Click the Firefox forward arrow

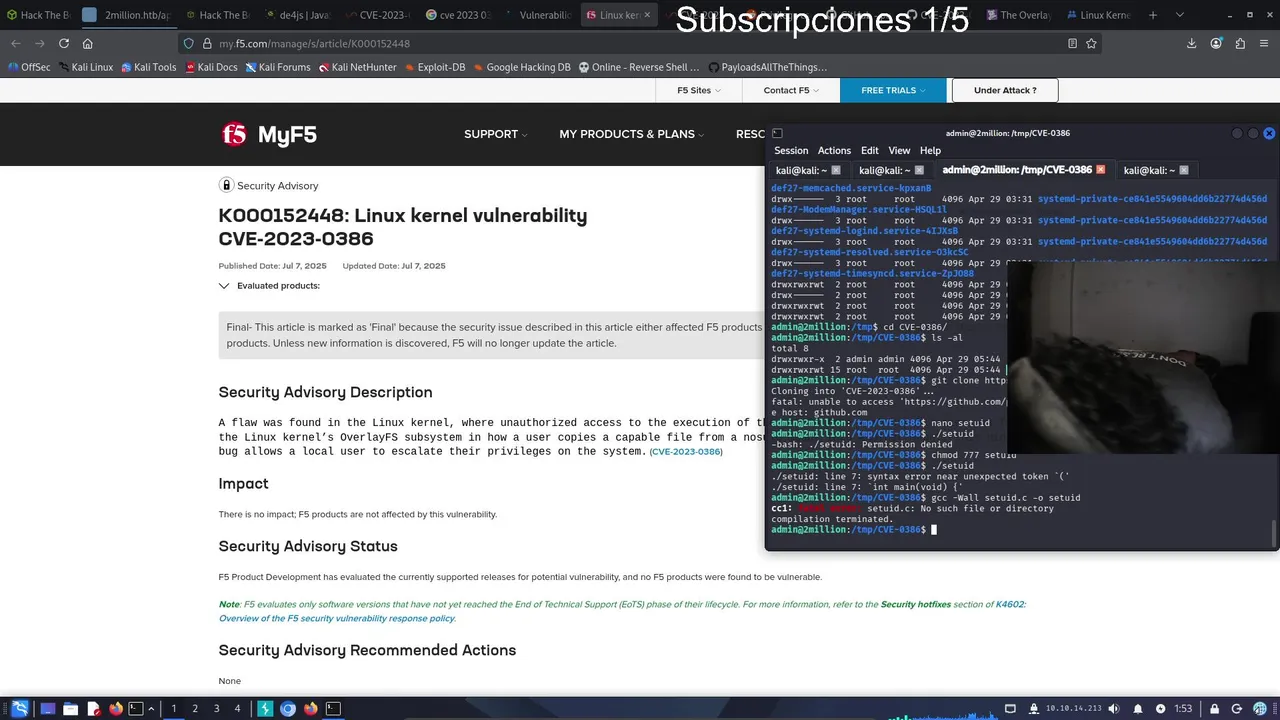pyautogui.click(x=40, y=43)
